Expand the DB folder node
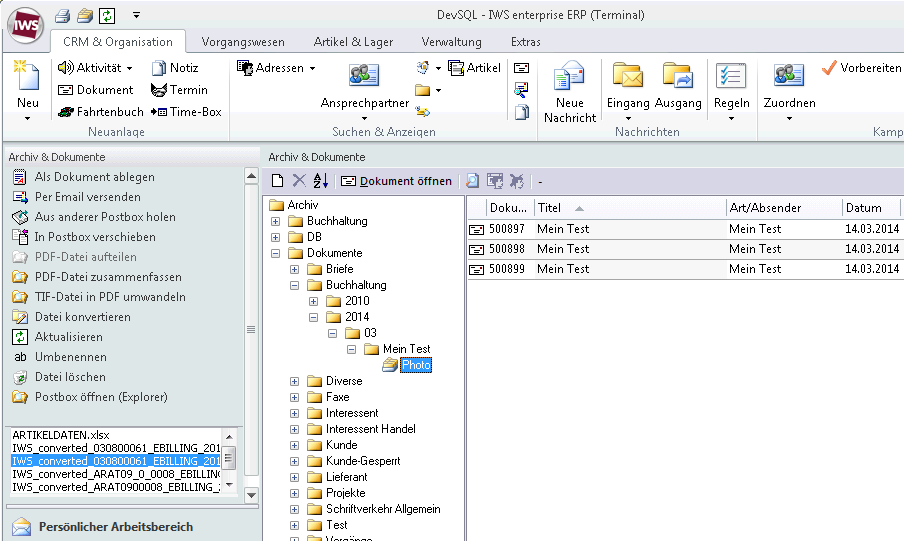The image size is (904, 541). click(x=276, y=238)
